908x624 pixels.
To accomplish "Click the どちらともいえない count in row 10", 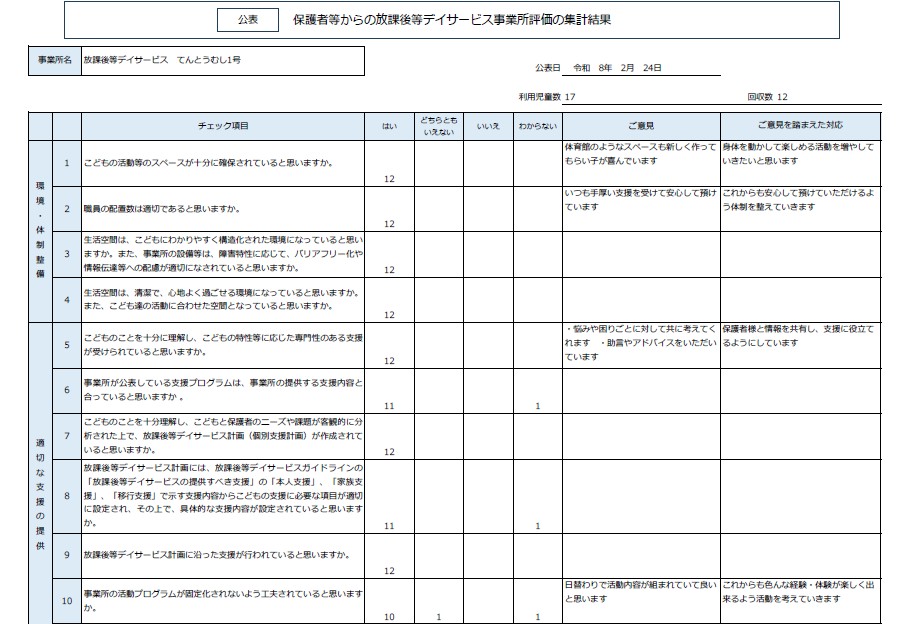I will 438,617.
